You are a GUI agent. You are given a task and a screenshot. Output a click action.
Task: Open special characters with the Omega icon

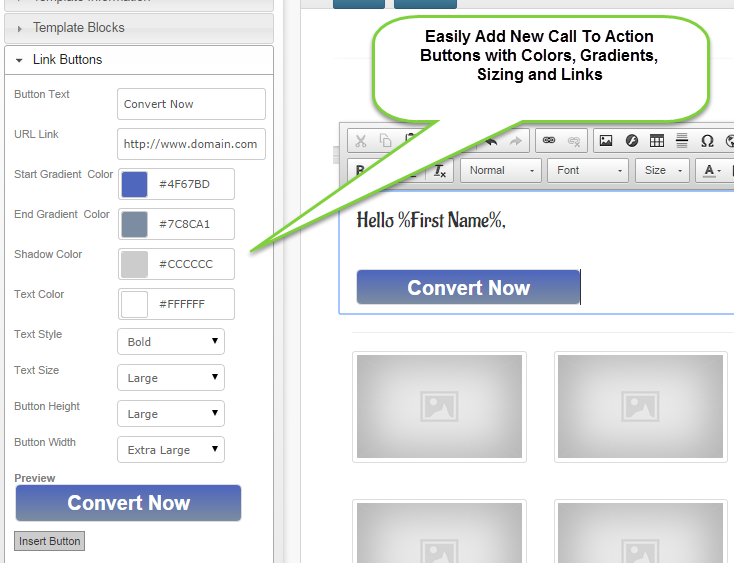pyautogui.click(x=707, y=141)
